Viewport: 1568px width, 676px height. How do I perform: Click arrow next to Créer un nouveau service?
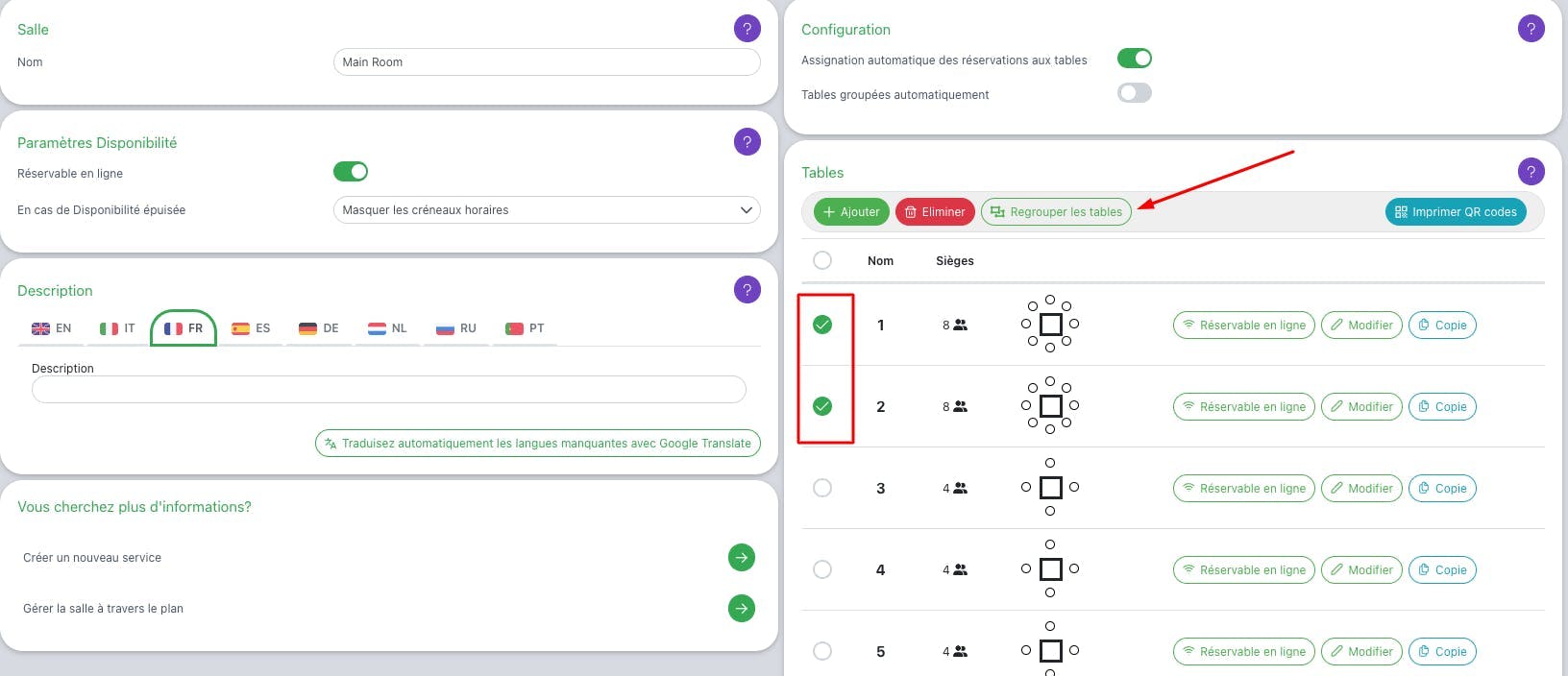742,557
